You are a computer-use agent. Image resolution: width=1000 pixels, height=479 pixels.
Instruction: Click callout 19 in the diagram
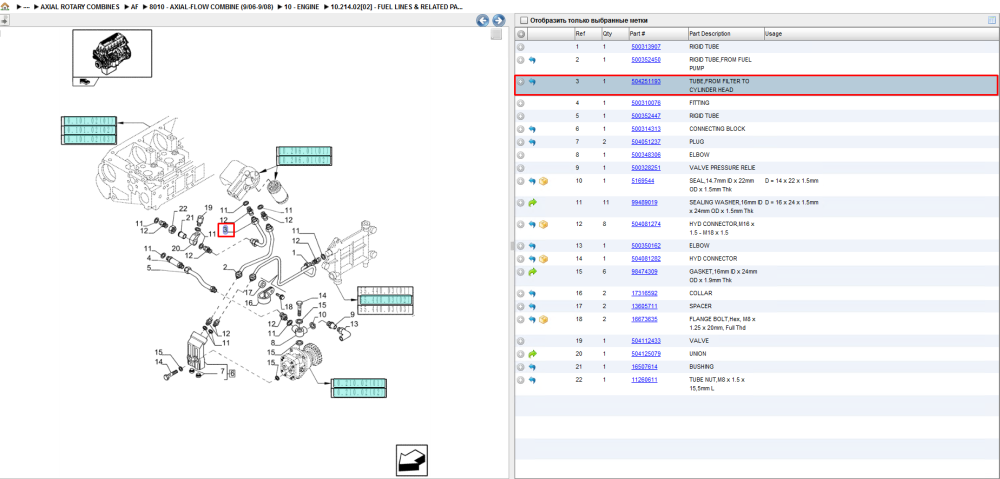(x=208, y=208)
